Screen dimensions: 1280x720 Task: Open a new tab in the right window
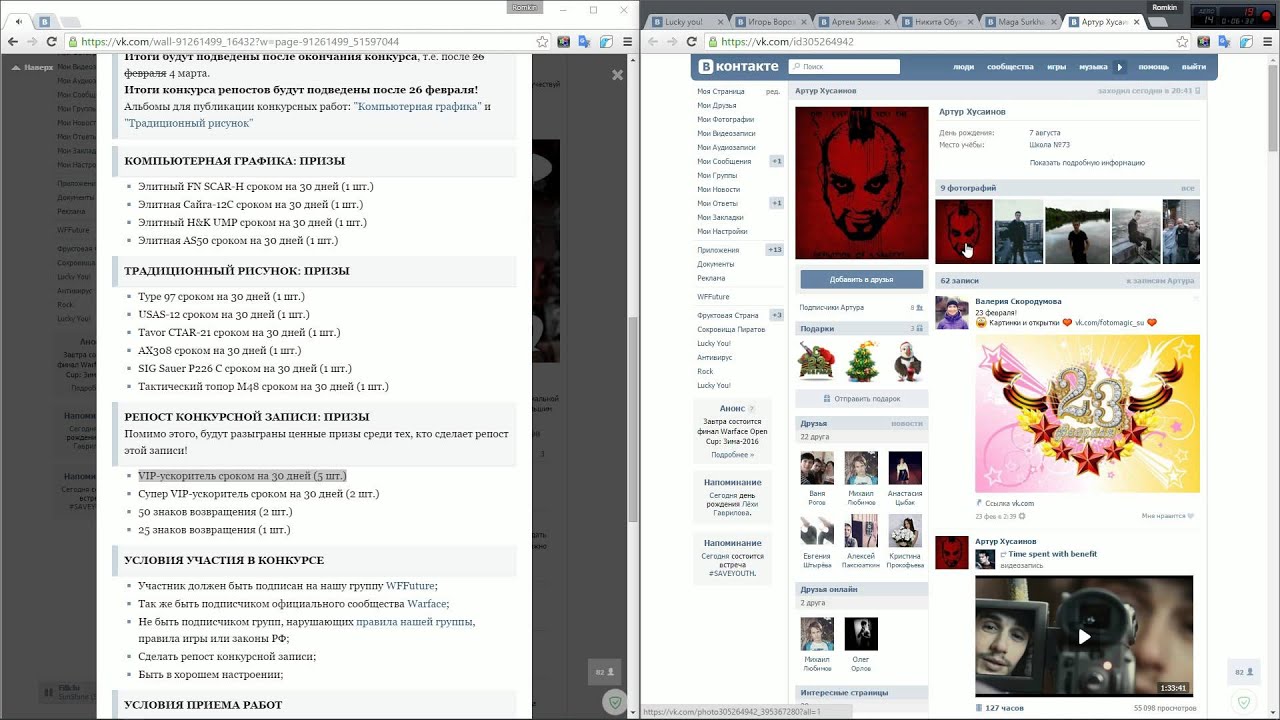tap(1159, 22)
